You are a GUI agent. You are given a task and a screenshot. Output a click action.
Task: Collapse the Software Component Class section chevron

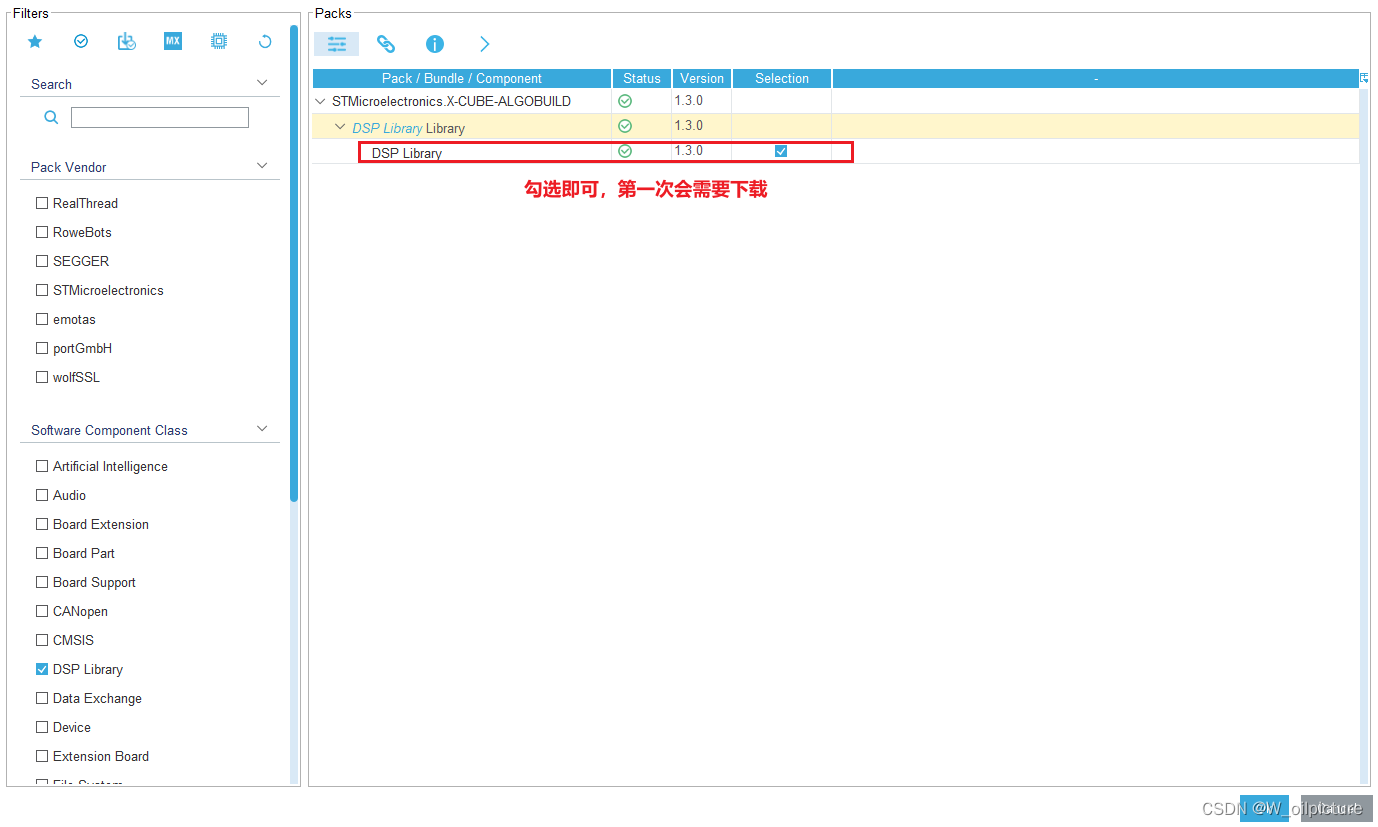click(262, 429)
